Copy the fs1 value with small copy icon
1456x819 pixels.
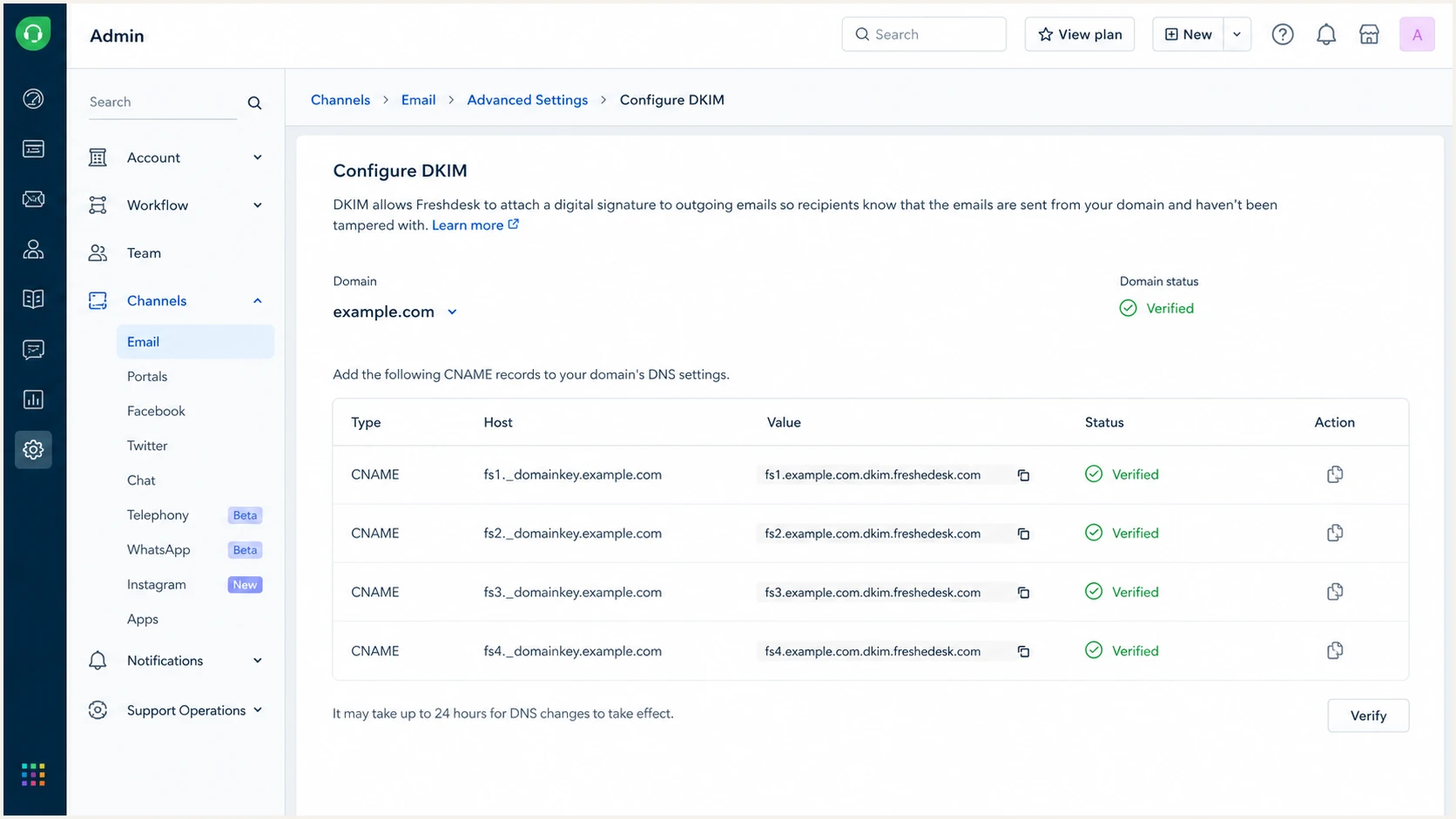click(x=1024, y=475)
